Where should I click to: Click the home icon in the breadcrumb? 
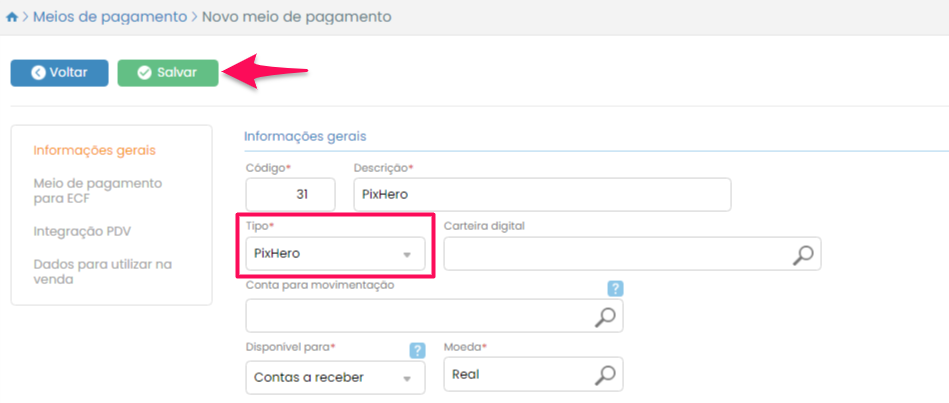[x=12, y=17]
